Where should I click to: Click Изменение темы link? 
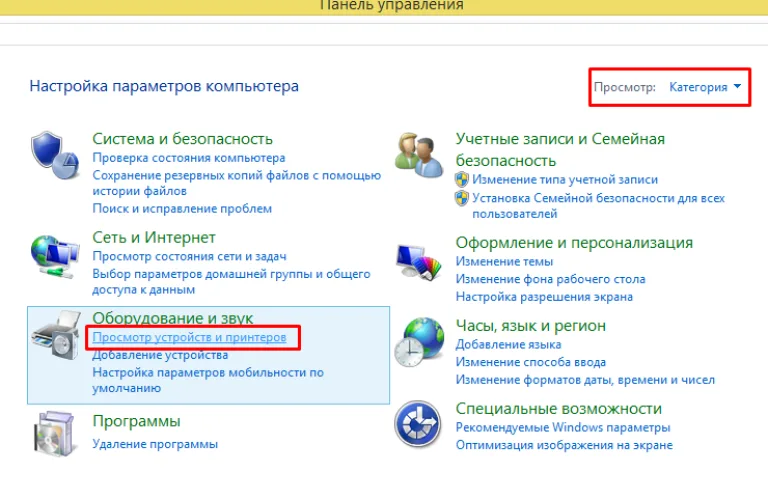(504, 262)
